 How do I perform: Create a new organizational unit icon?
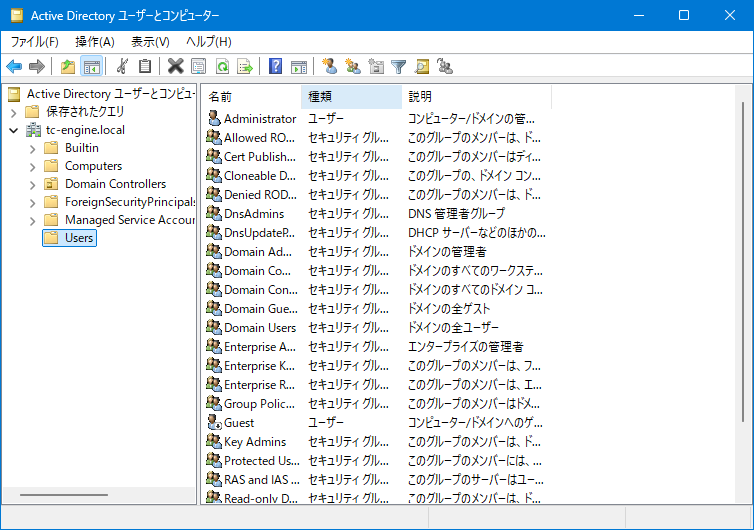point(376,66)
